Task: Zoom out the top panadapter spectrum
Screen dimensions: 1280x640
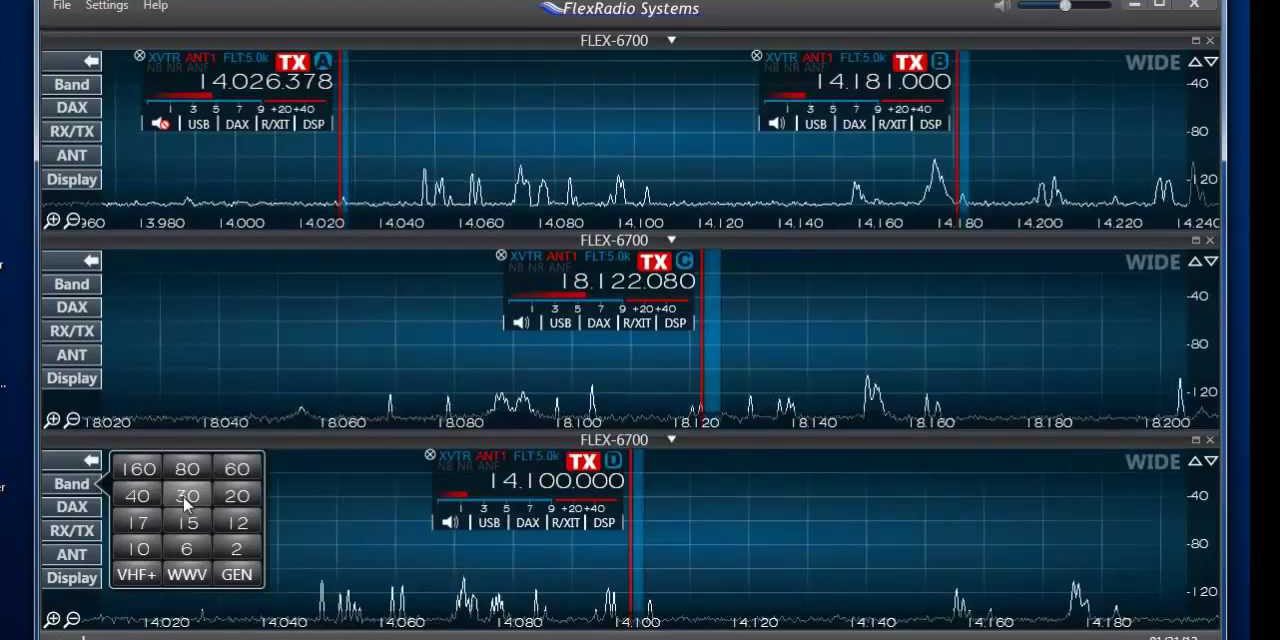Action: pyautogui.click(x=72, y=221)
